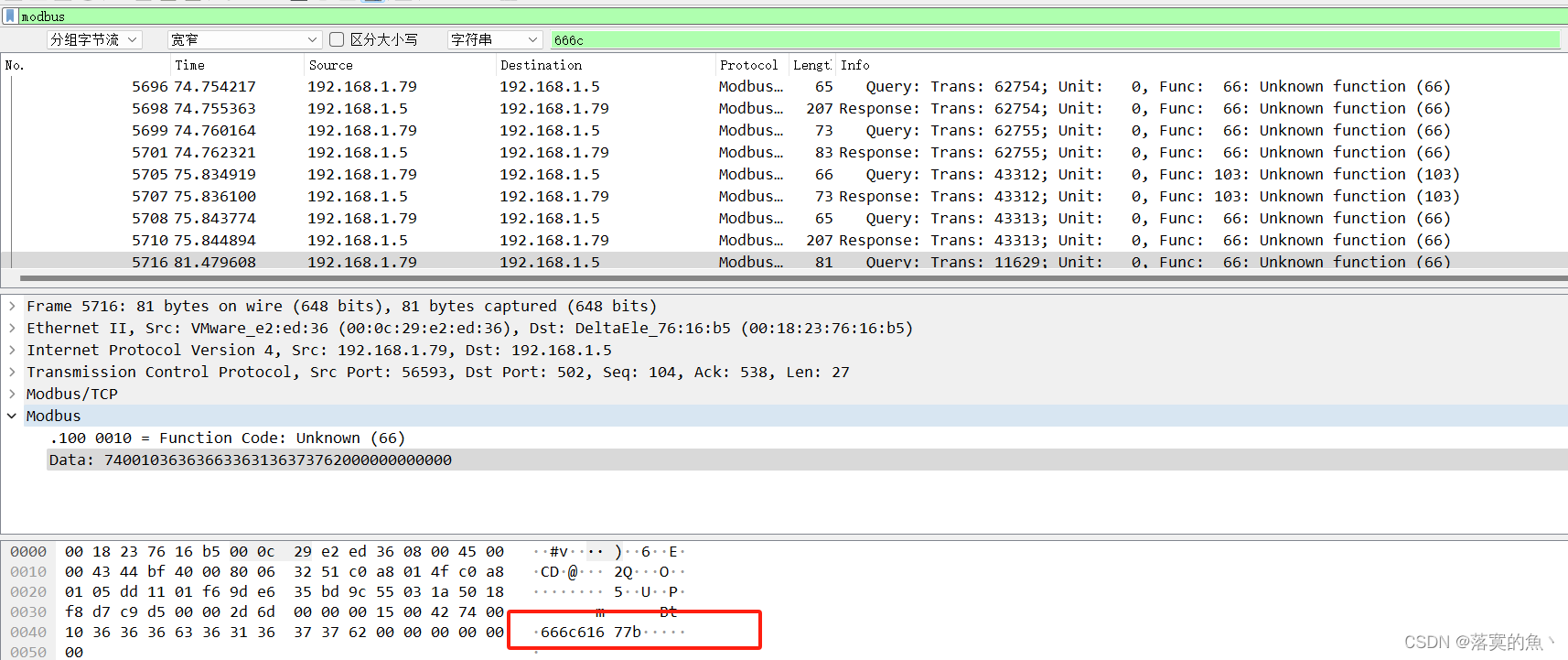1568x660 pixels.
Task: Expand the Internet Protocol Version 4 node
Action: click(x=12, y=350)
